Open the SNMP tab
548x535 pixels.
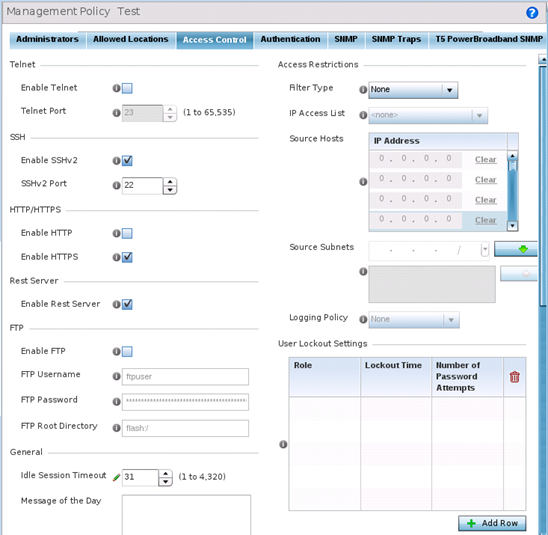[x=346, y=39]
